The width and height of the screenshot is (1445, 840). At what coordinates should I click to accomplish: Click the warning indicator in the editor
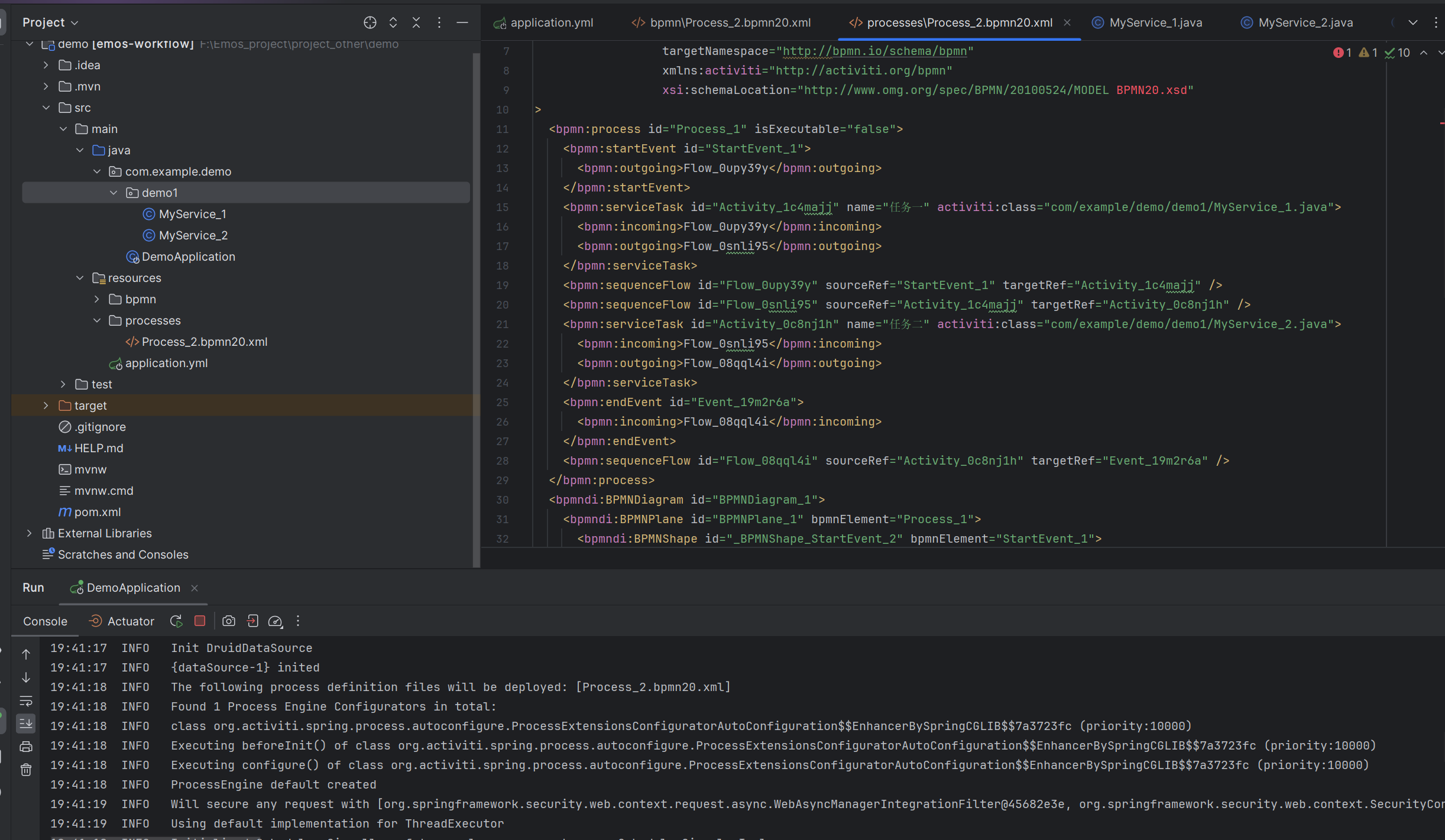(x=1368, y=53)
